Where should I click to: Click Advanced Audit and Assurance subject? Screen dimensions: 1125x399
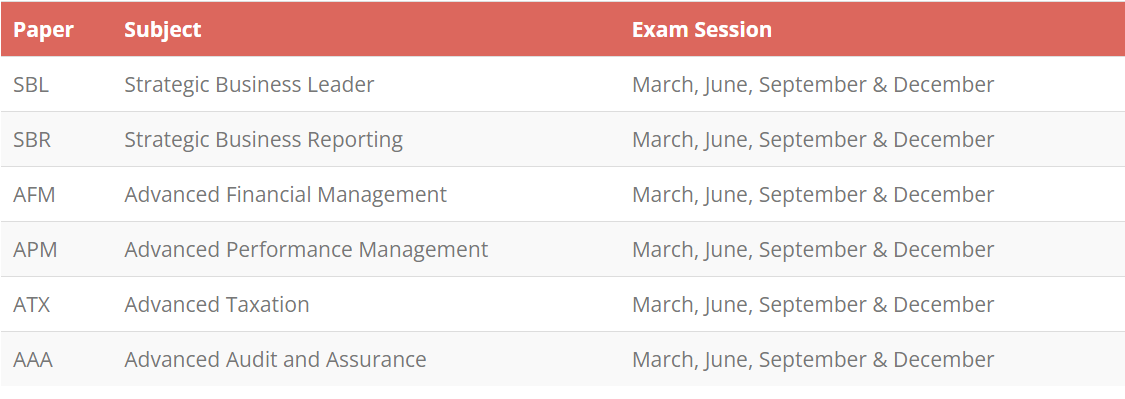pos(276,359)
